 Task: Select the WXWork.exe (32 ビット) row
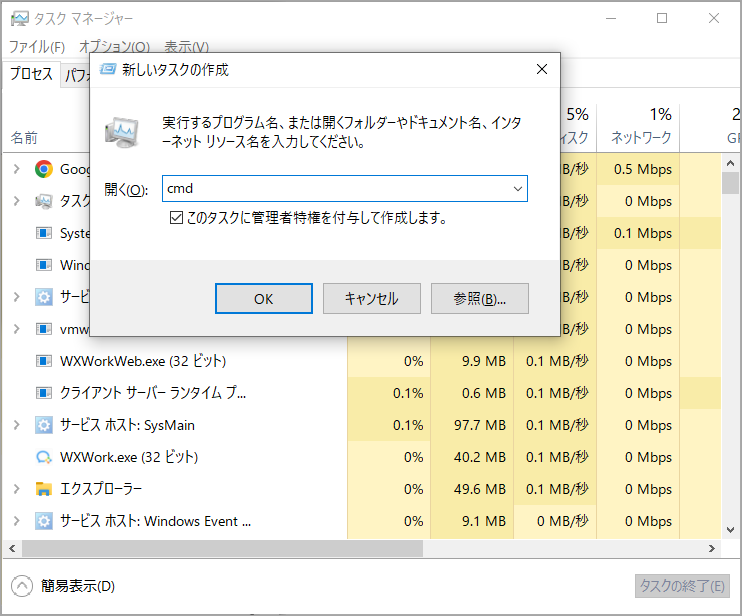(361, 457)
